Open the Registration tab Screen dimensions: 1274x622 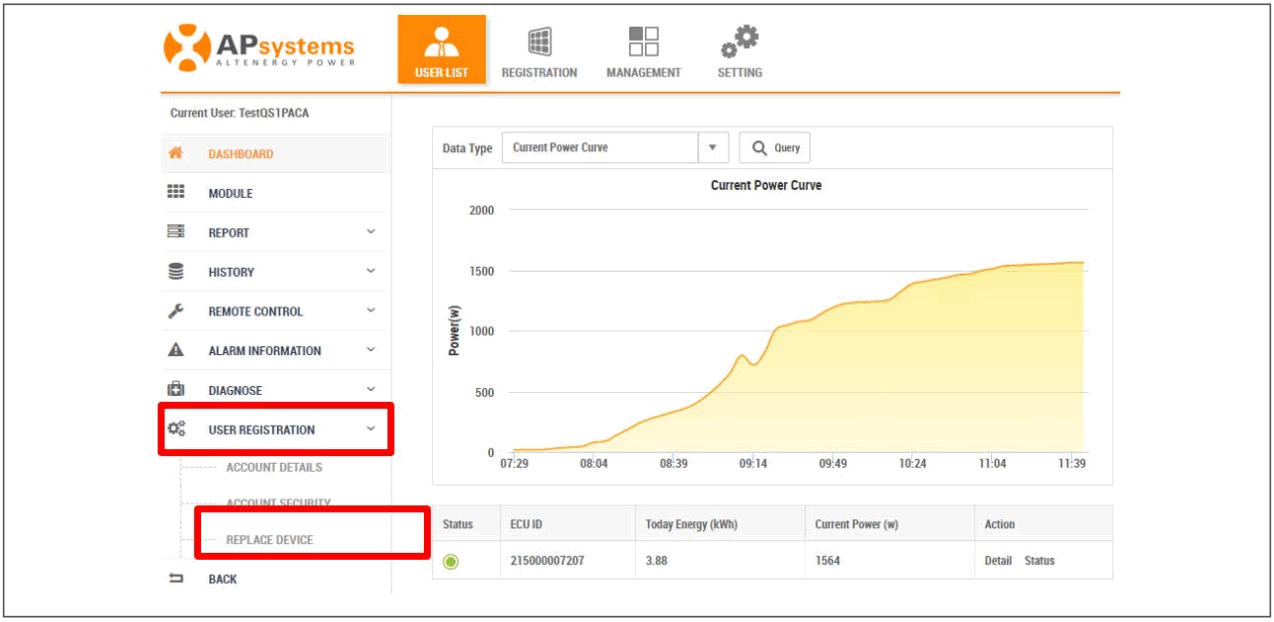tap(539, 53)
